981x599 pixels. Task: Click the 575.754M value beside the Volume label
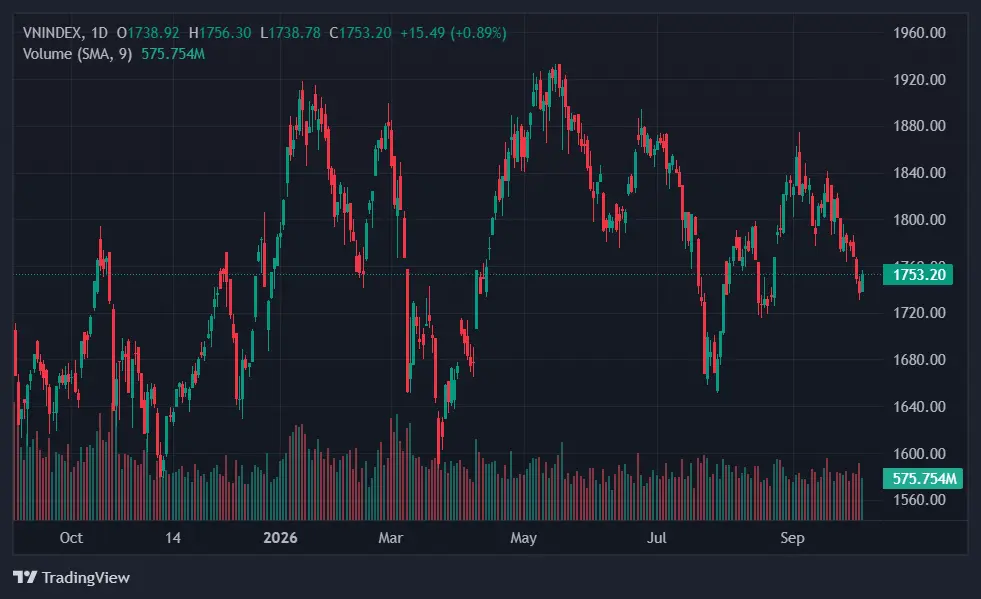coord(173,54)
